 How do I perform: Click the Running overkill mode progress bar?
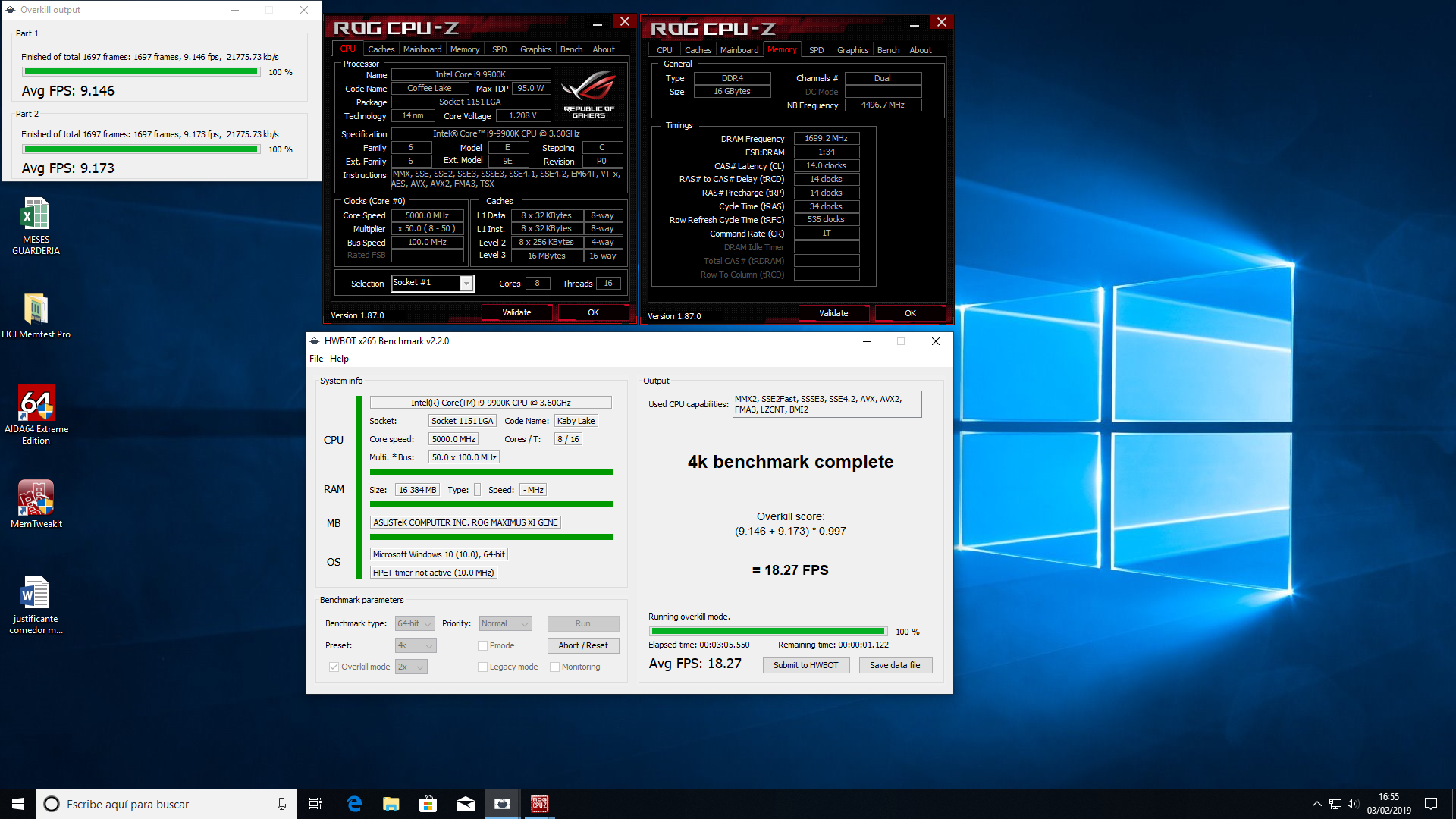(x=767, y=631)
